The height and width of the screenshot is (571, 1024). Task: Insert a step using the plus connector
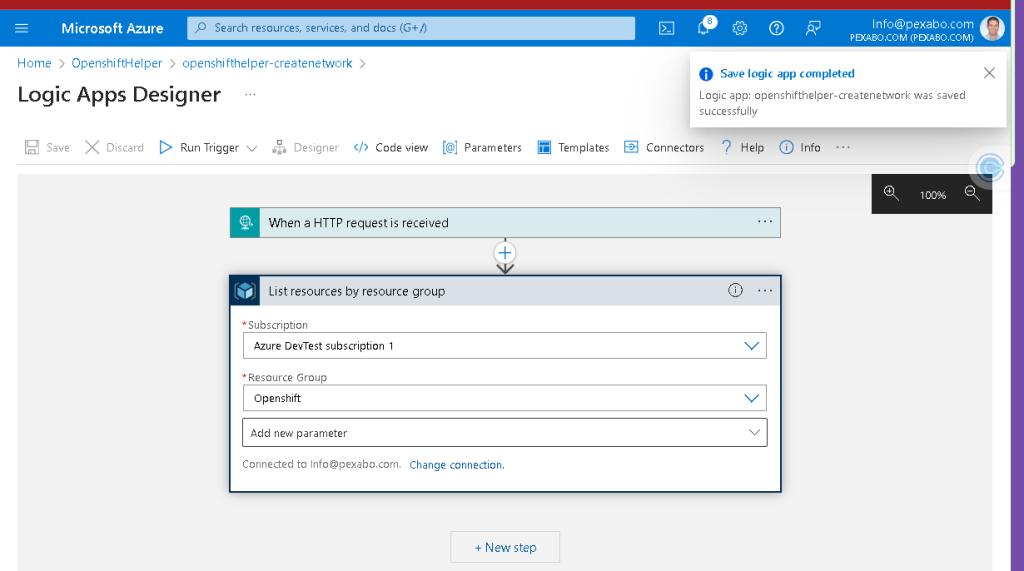click(x=505, y=253)
